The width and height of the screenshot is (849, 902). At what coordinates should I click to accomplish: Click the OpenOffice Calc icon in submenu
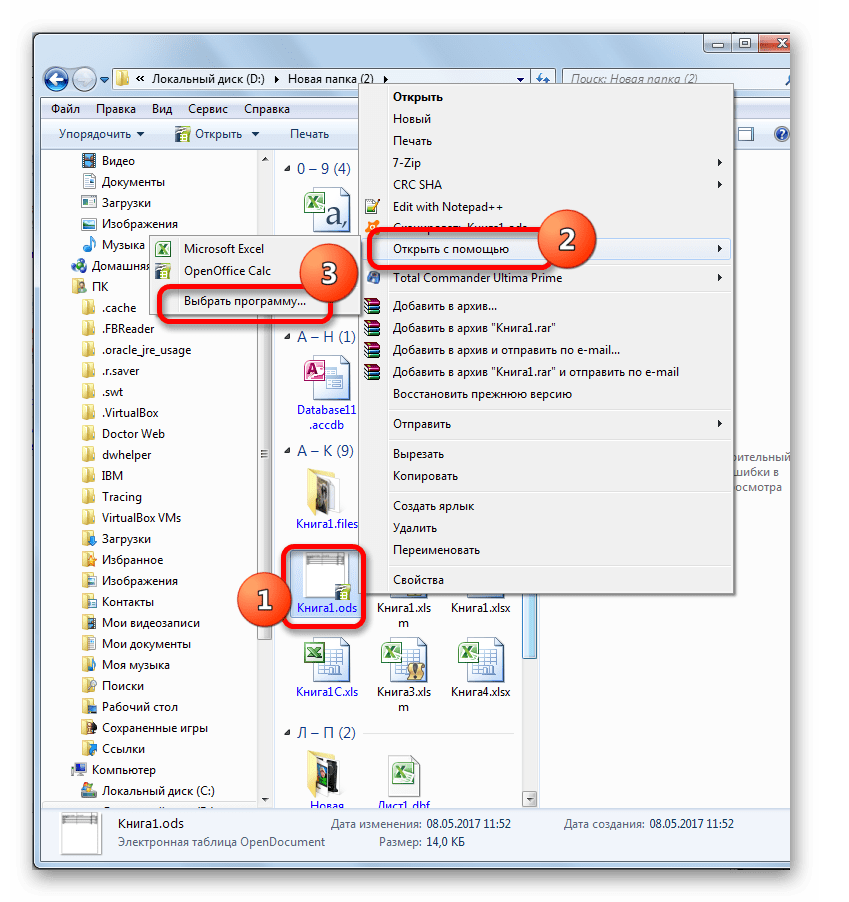point(163,270)
